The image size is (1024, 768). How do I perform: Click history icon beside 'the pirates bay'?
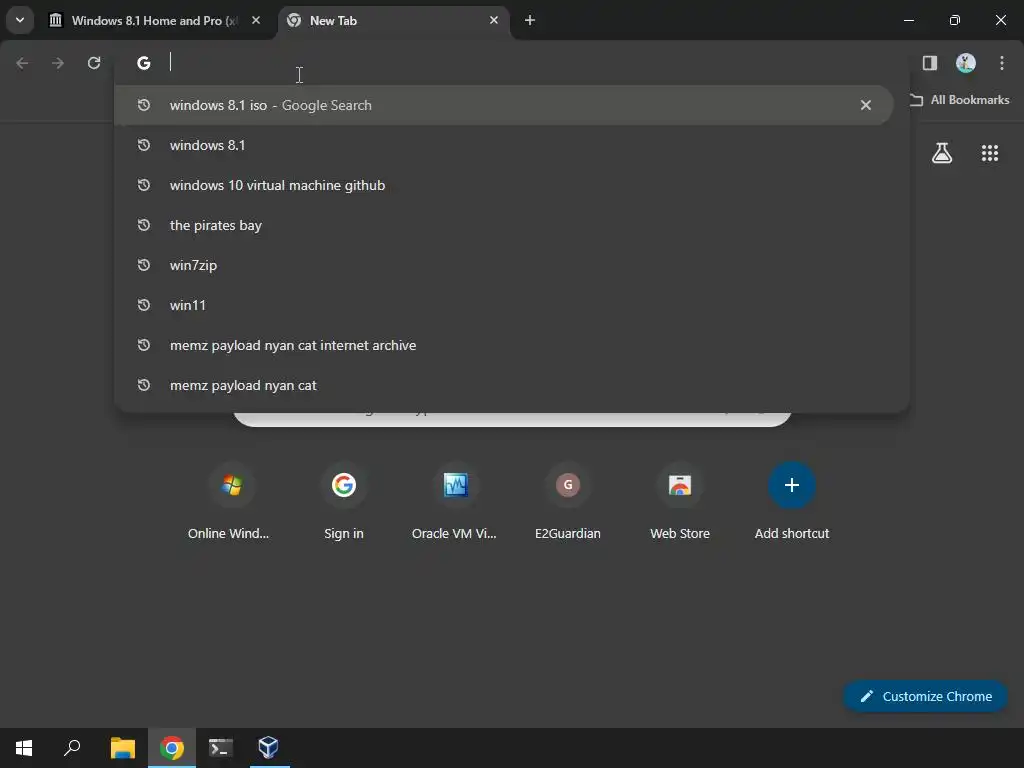[x=144, y=225]
